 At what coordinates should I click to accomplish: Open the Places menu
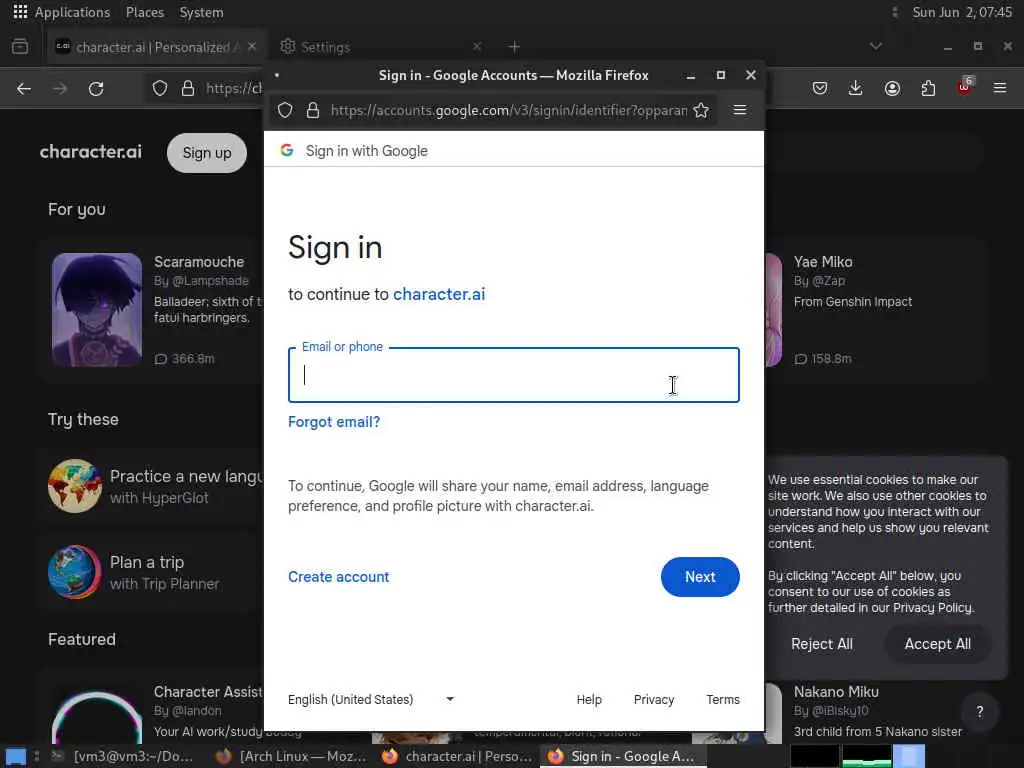tap(145, 12)
